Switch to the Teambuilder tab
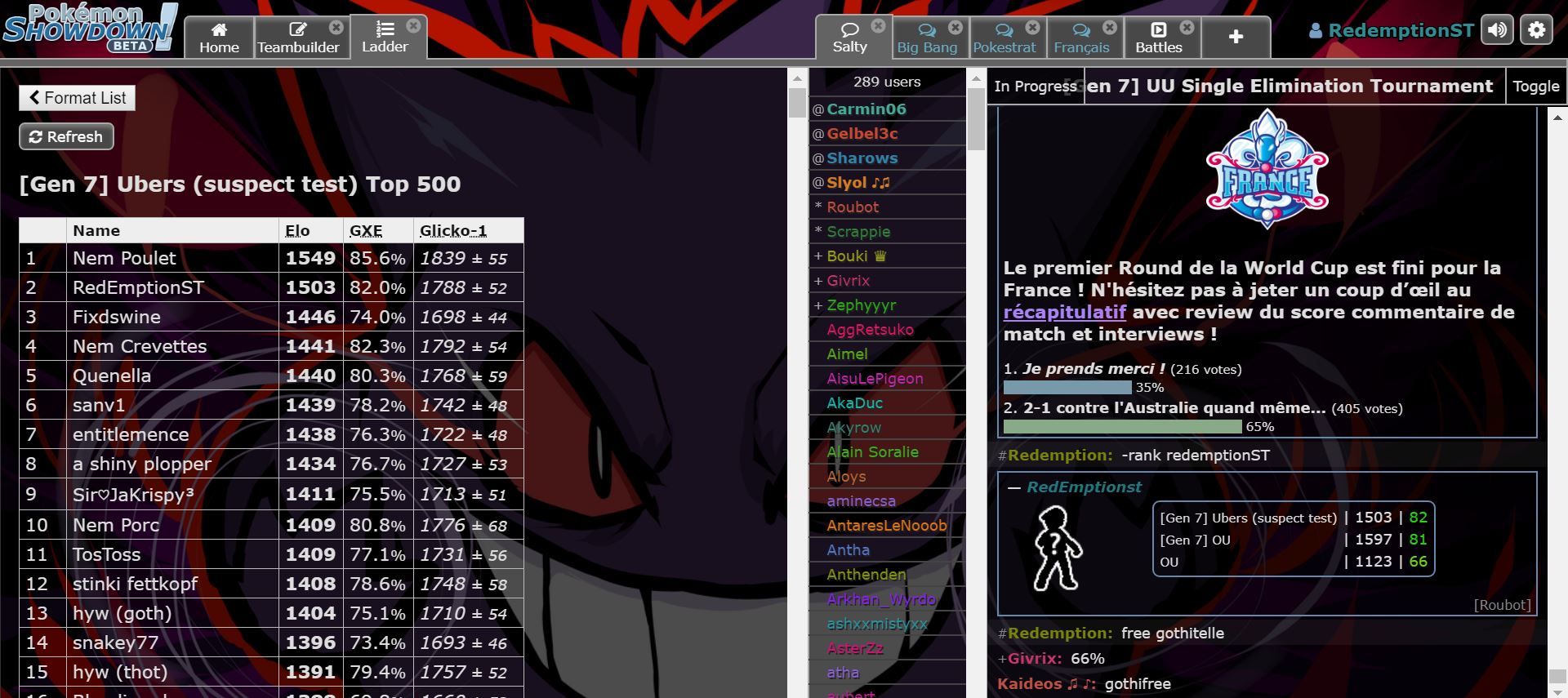The height and width of the screenshot is (698, 1568). (298, 38)
